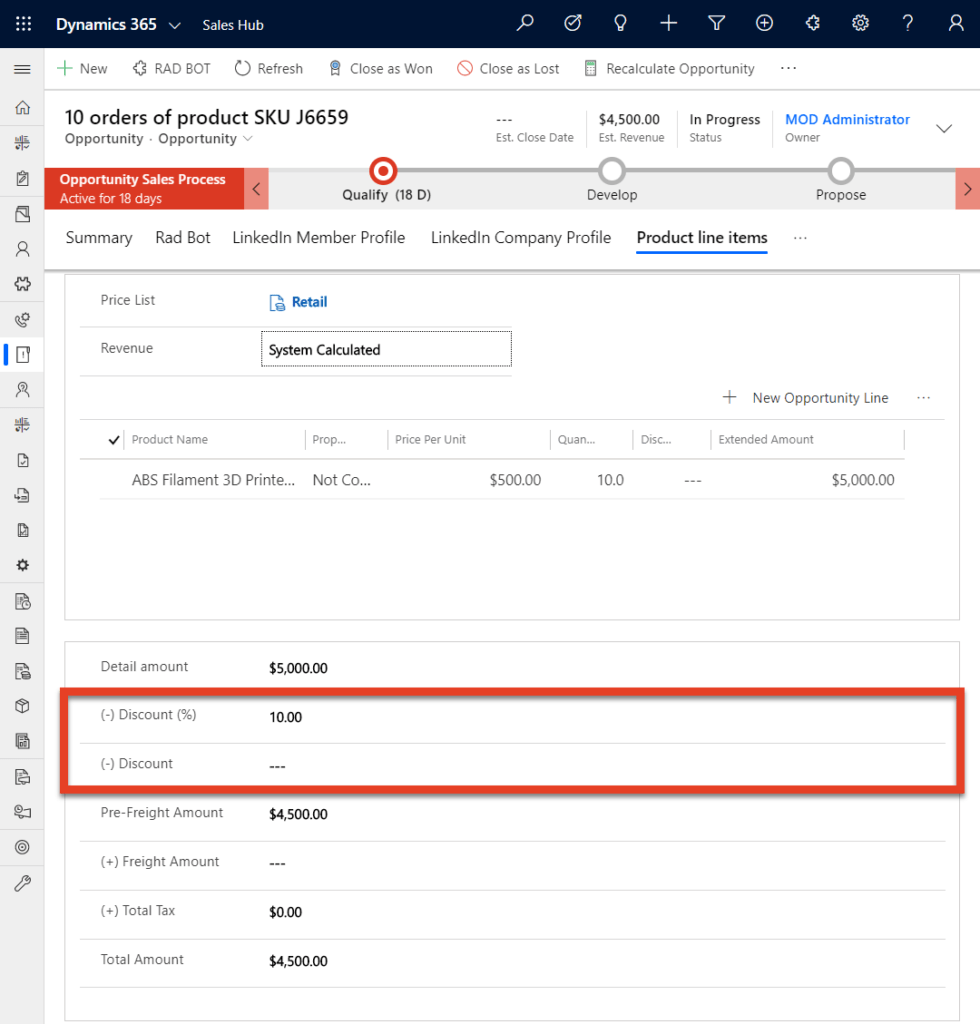Open the lightbulb ideas icon

click(620, 23)
